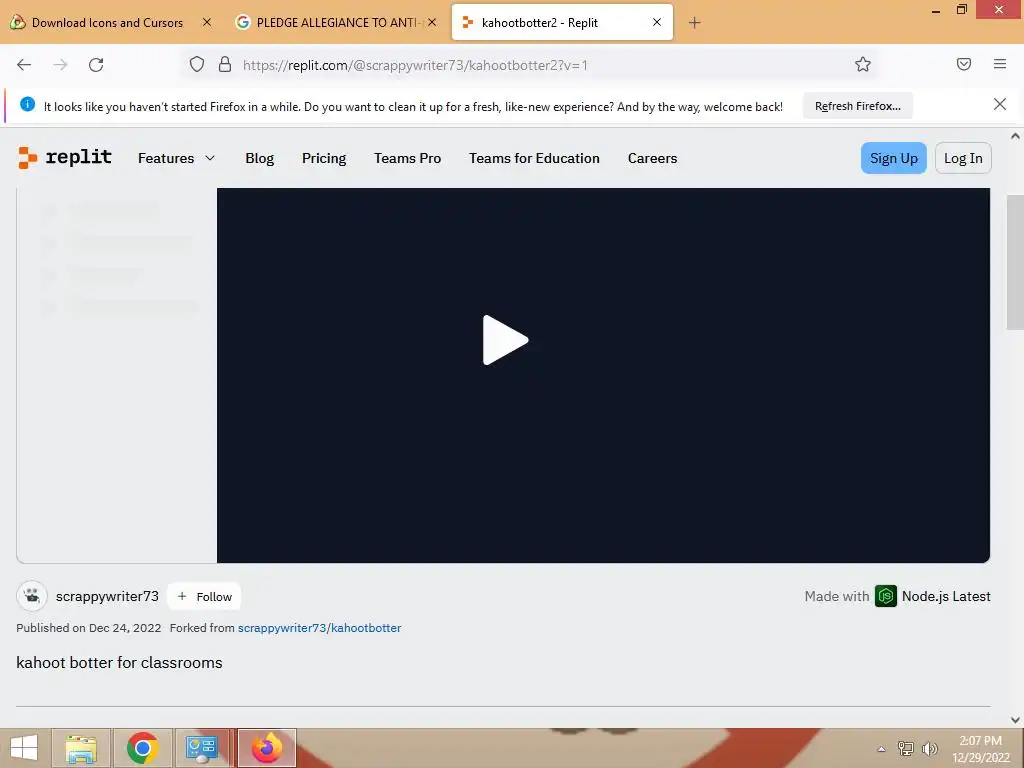Click the Firefox taskbar icon
The width and height of the screenshot is (1024, 768).
pos(266,748)
